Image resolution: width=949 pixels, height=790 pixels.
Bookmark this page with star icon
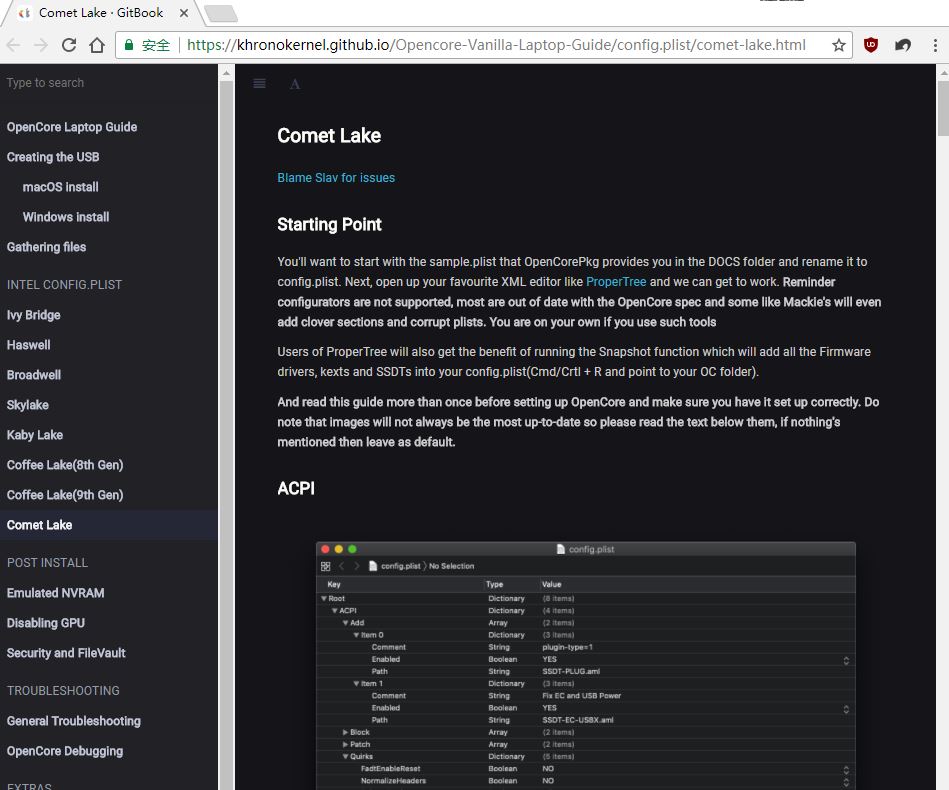(x=839, y=45)
